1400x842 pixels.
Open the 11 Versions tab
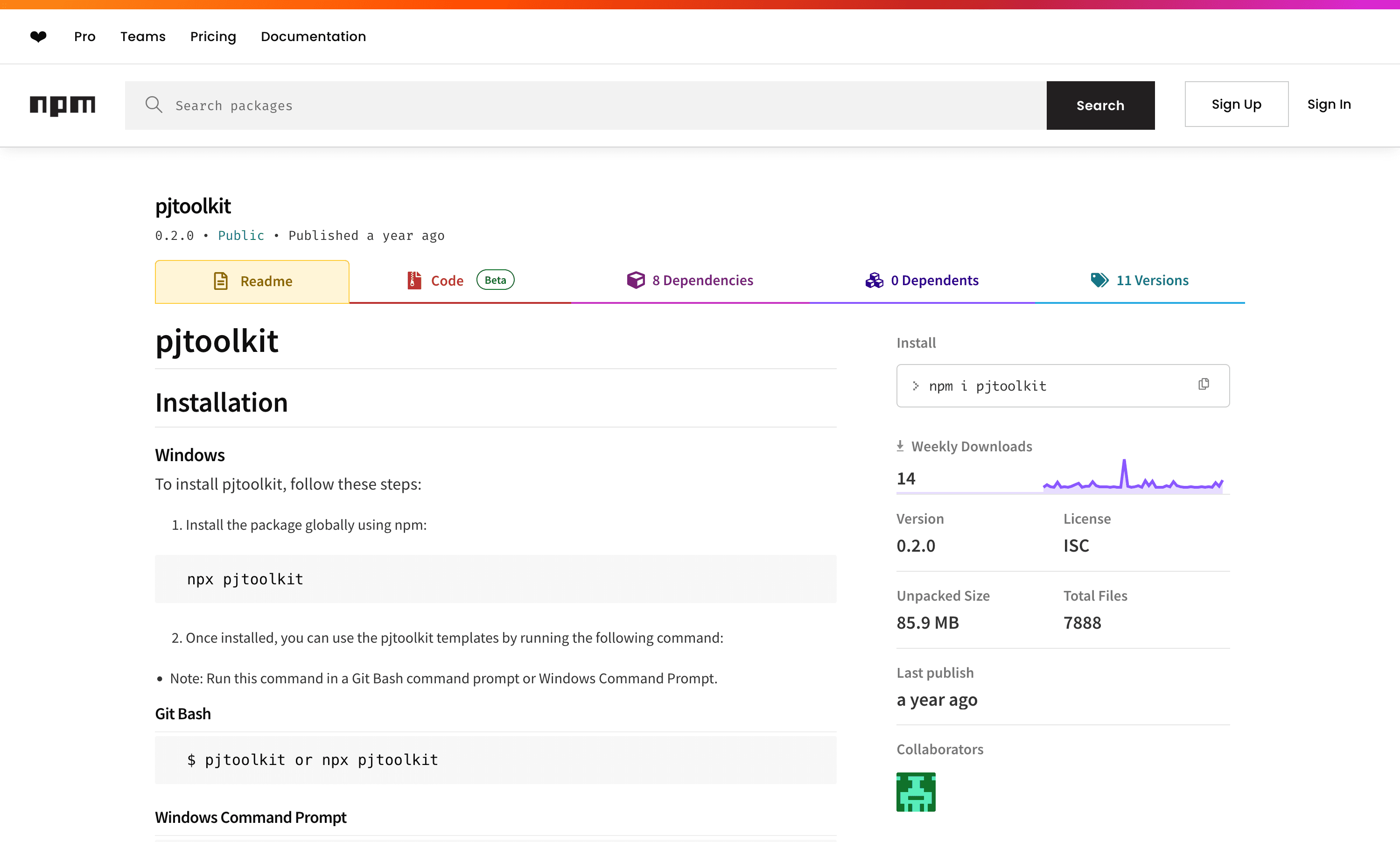(x=1140, y=281)
